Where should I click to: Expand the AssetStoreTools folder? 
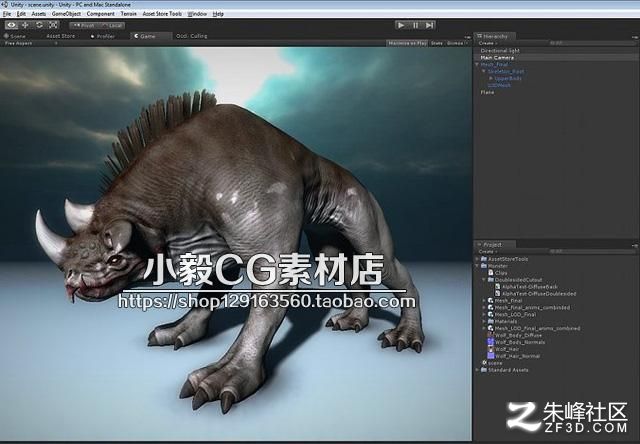coord(477,259)
